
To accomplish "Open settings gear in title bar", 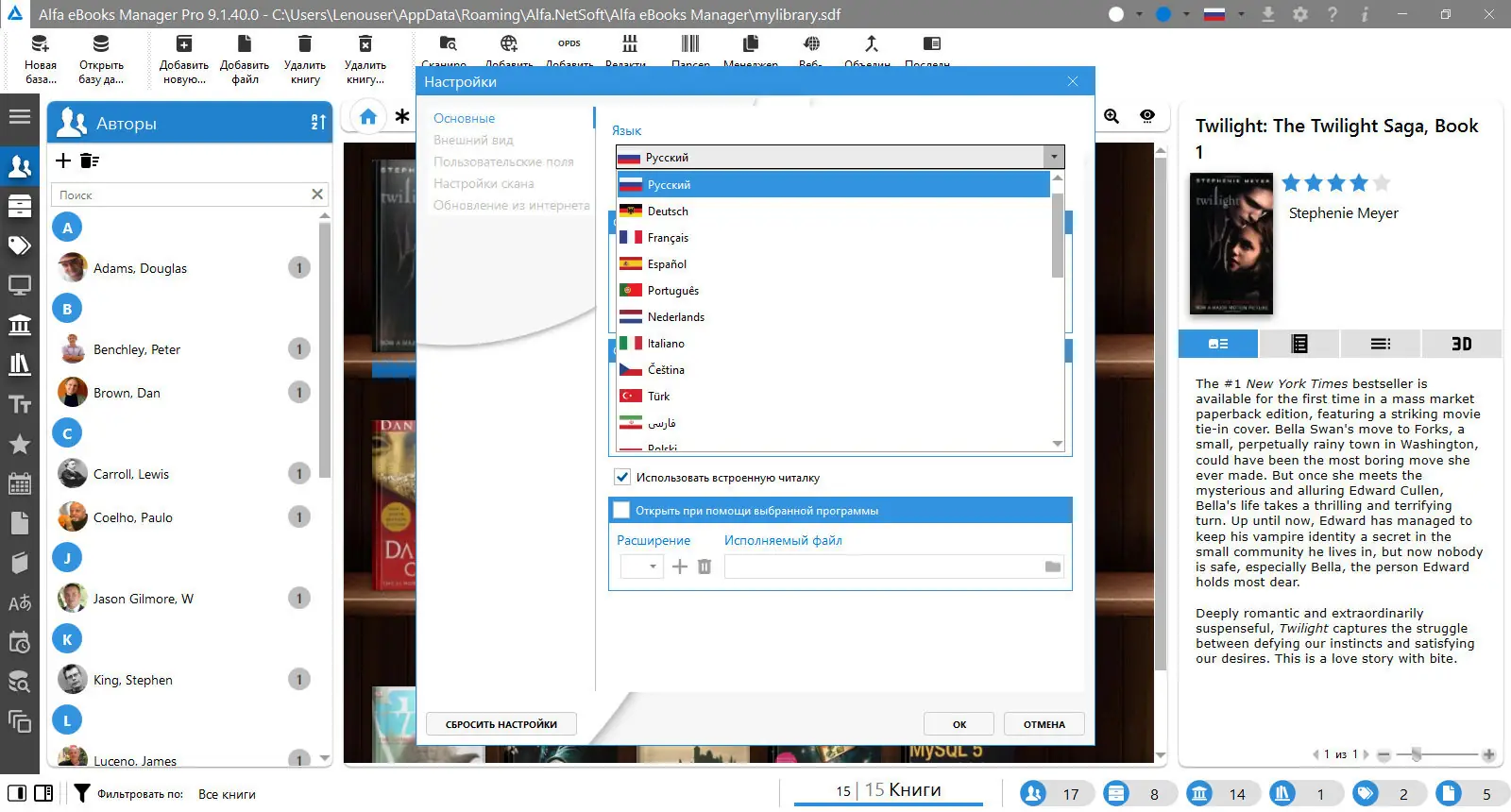I will (1300, 14).
